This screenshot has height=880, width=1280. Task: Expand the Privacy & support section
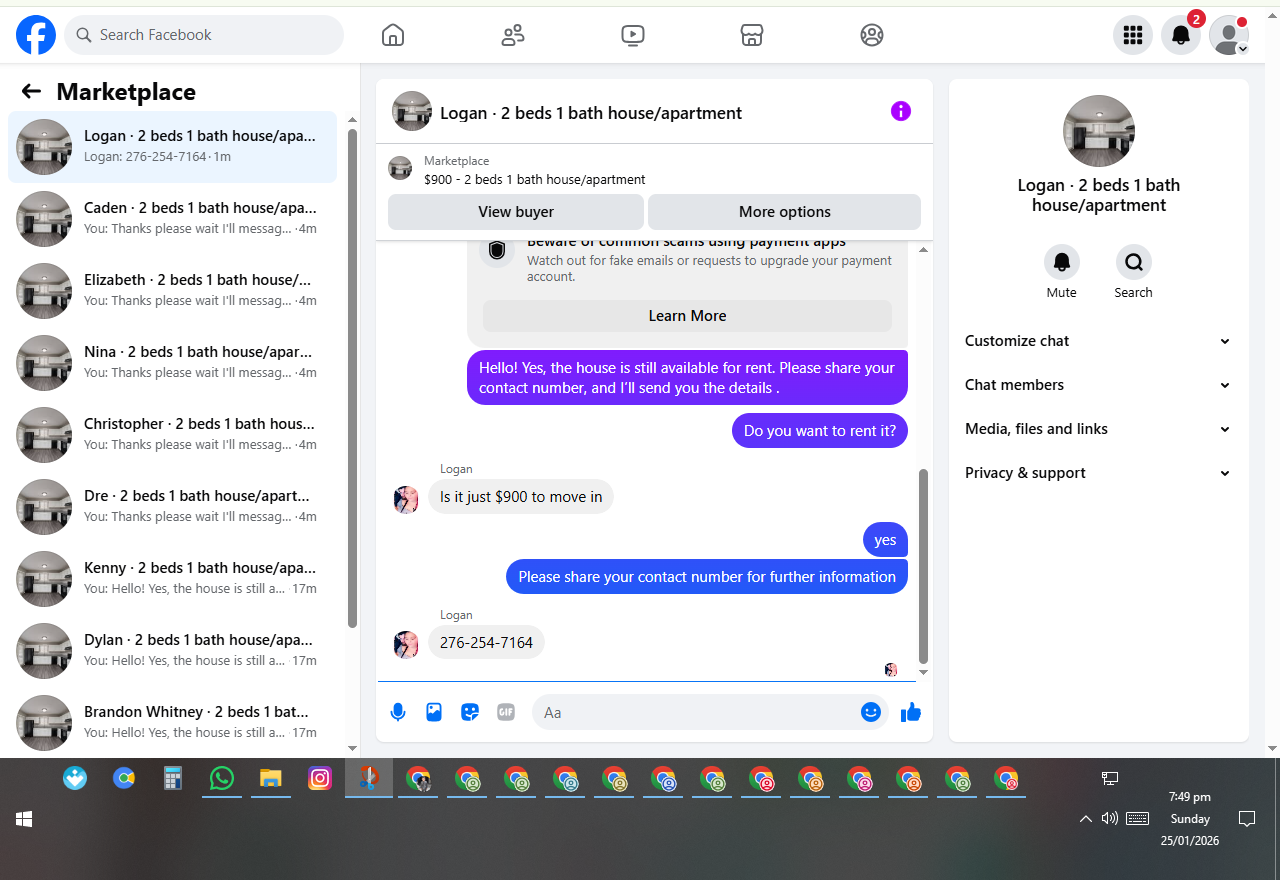1098,473
